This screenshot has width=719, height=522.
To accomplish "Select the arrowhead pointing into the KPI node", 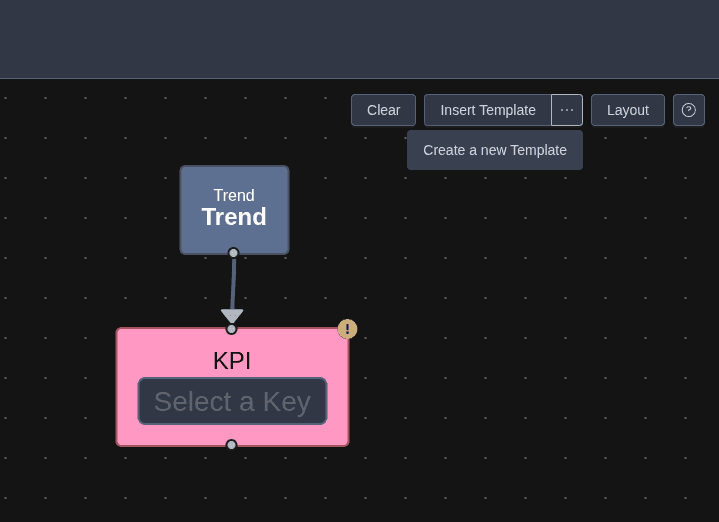I will click(x=232, y=315).
